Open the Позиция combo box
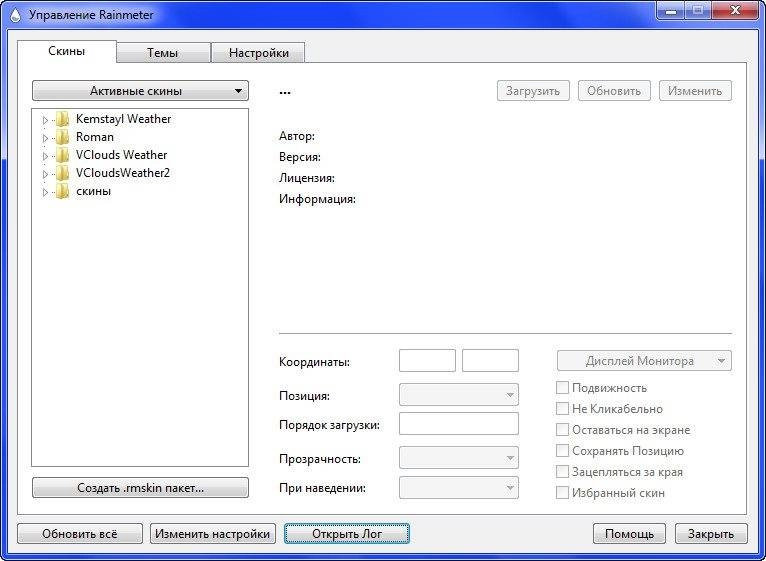 coord(459,395)
